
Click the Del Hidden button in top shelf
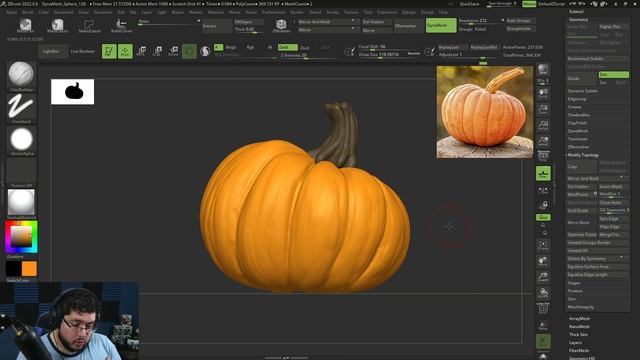coord(376,22)
